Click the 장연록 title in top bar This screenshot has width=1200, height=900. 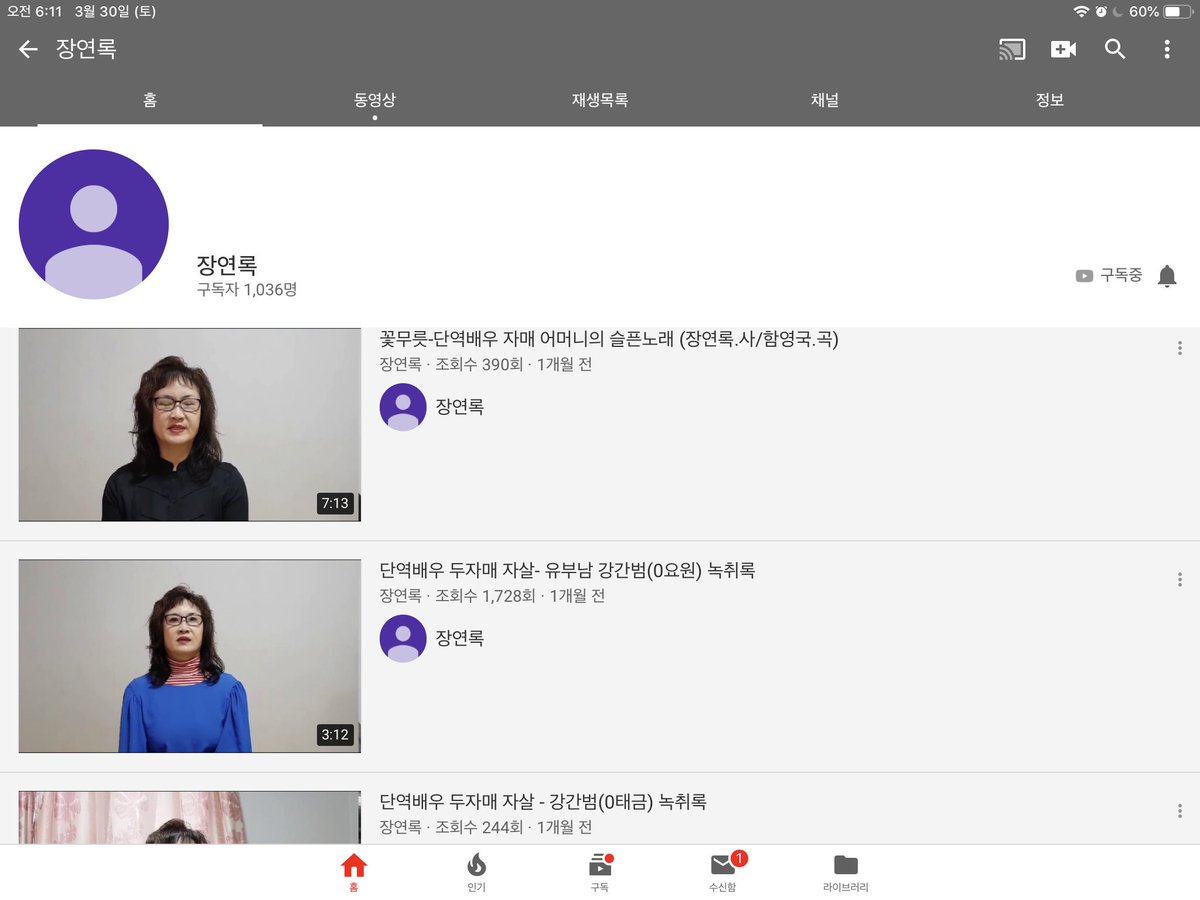pyautogui.click(x=86, y=49)
